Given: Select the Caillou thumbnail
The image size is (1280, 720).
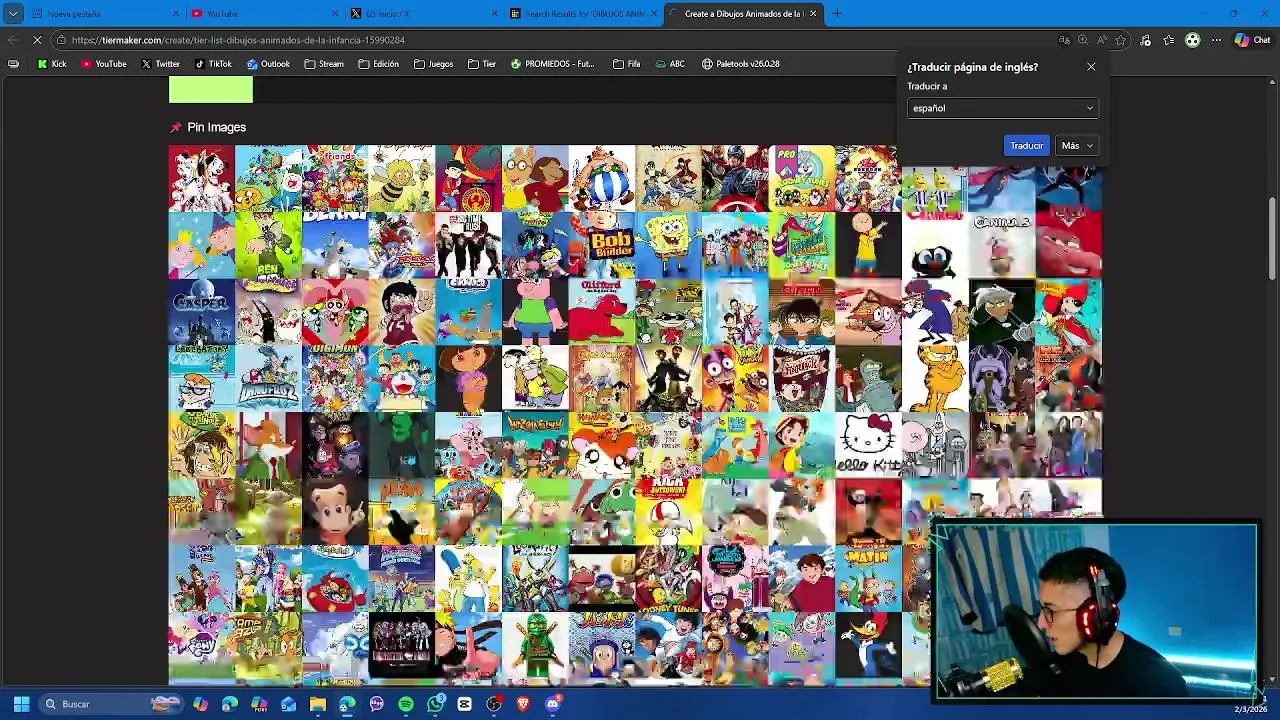Looking at the screenshot, I should tap(868, 245).
